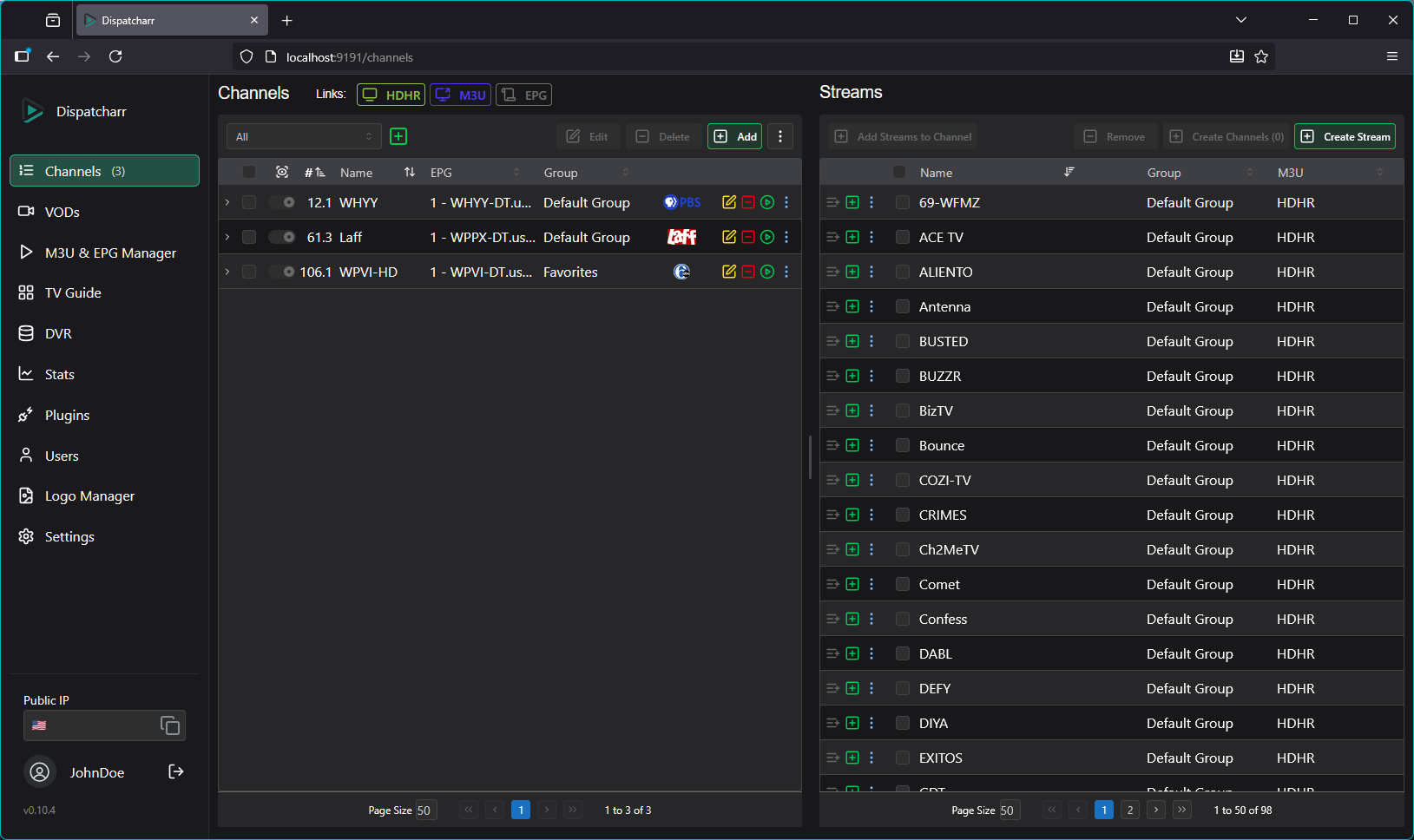This screenshot has height=840, width=1414.
Task: Expand the 61.3 Laff channel row
Action: click(x=227, y=236)
